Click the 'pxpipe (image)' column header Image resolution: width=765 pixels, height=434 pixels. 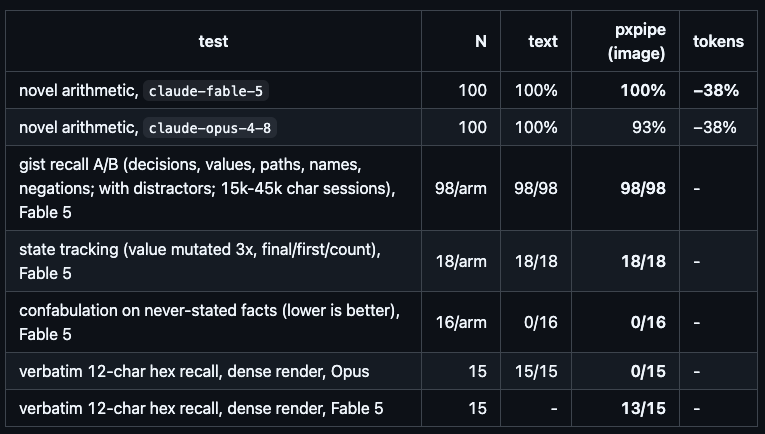pyautogui.click(x=636, y=41)
